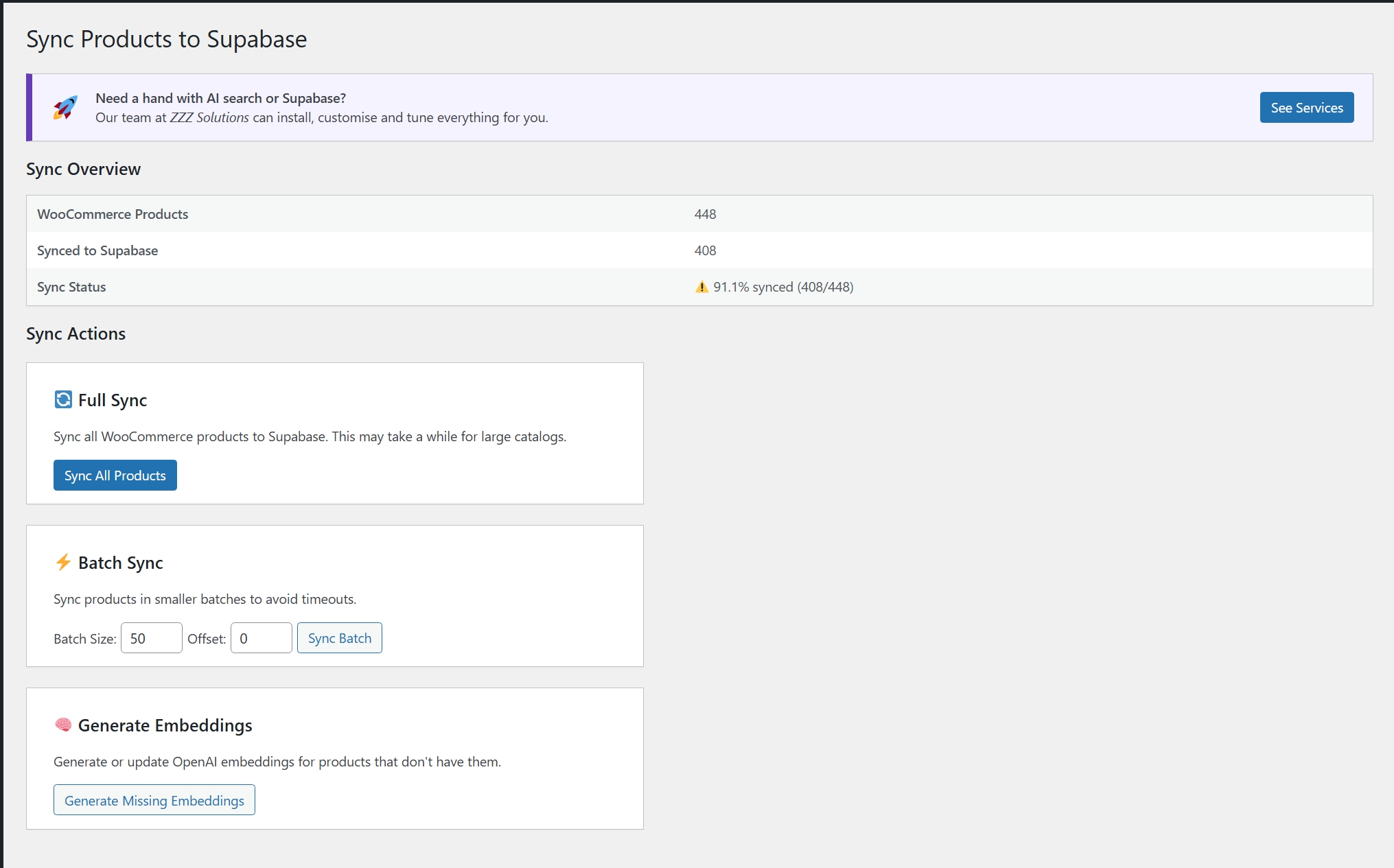The height and width of the screenshot is (868, 1394).
Task: Select the 91.1% synced status text
Action: coord(782,287)
